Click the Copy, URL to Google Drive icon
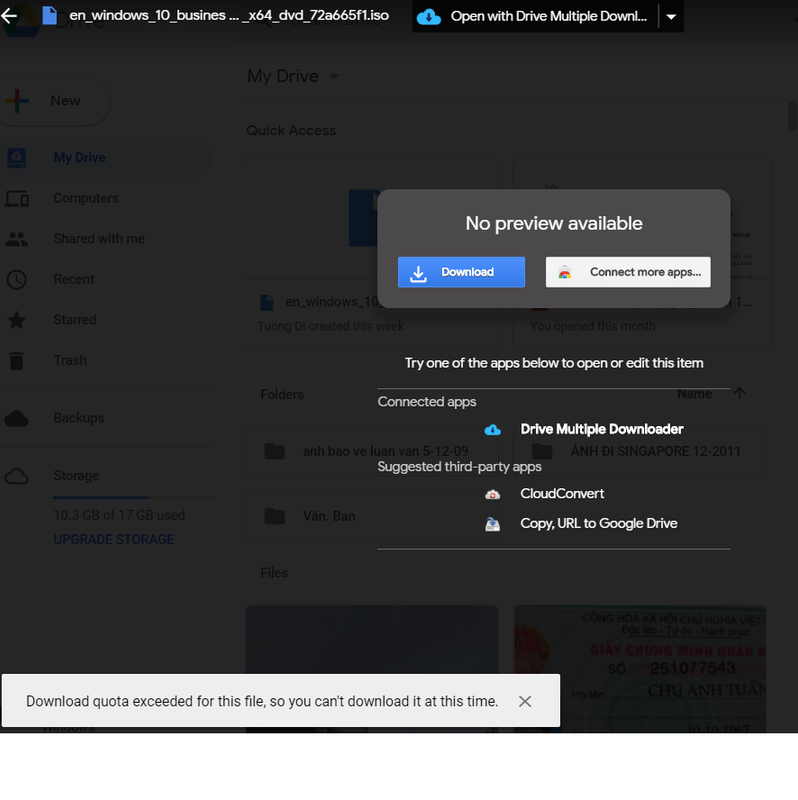This screenshot has height=800, width=798. 492,524
